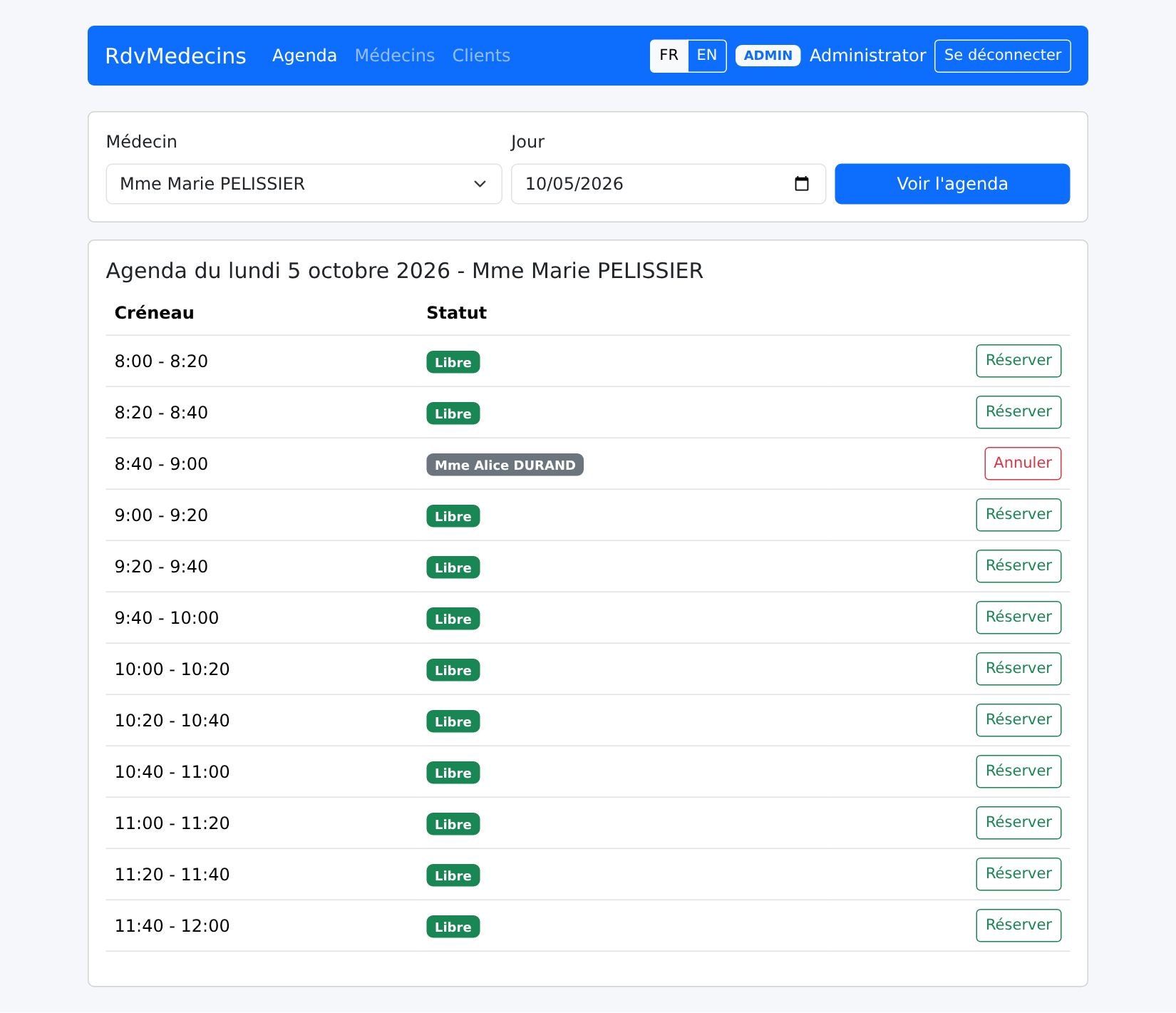Open the Agenda nav item
Image resolution: width=1176 pixels, height=1013 pixels.
304,56
